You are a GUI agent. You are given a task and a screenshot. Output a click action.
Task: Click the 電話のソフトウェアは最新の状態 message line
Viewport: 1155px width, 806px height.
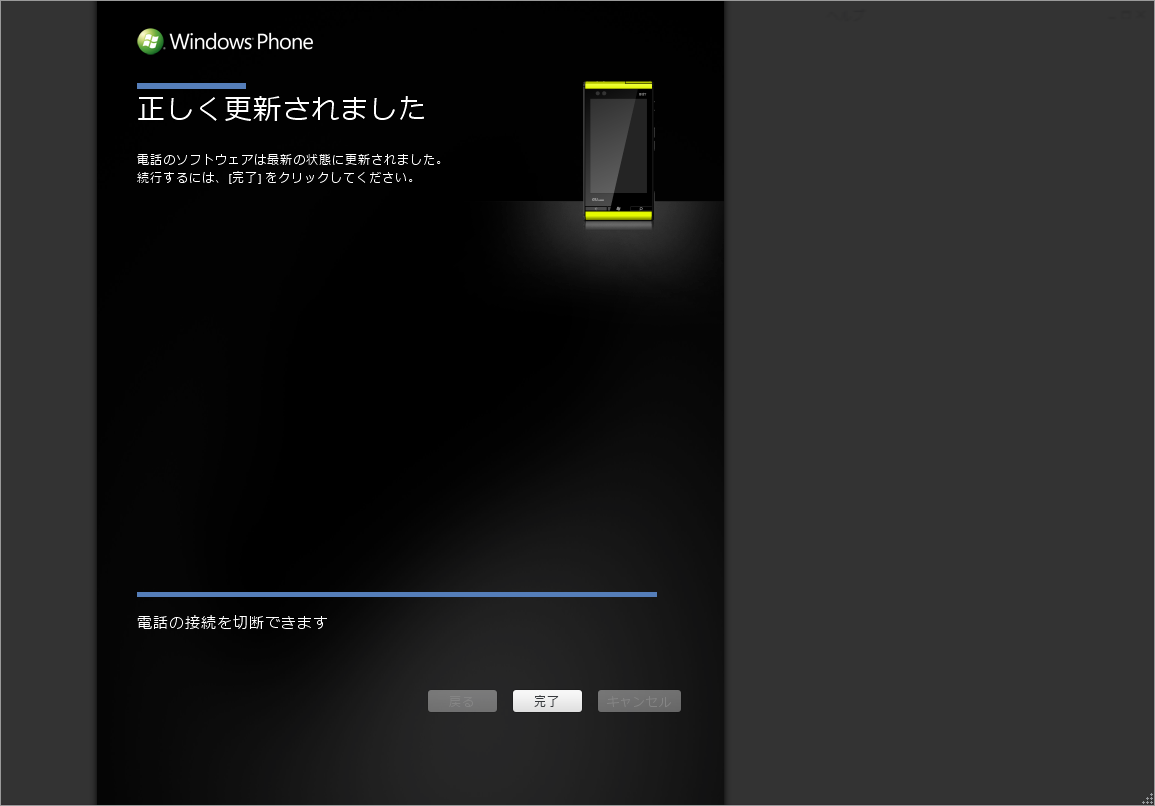click(x=289, y=159)
